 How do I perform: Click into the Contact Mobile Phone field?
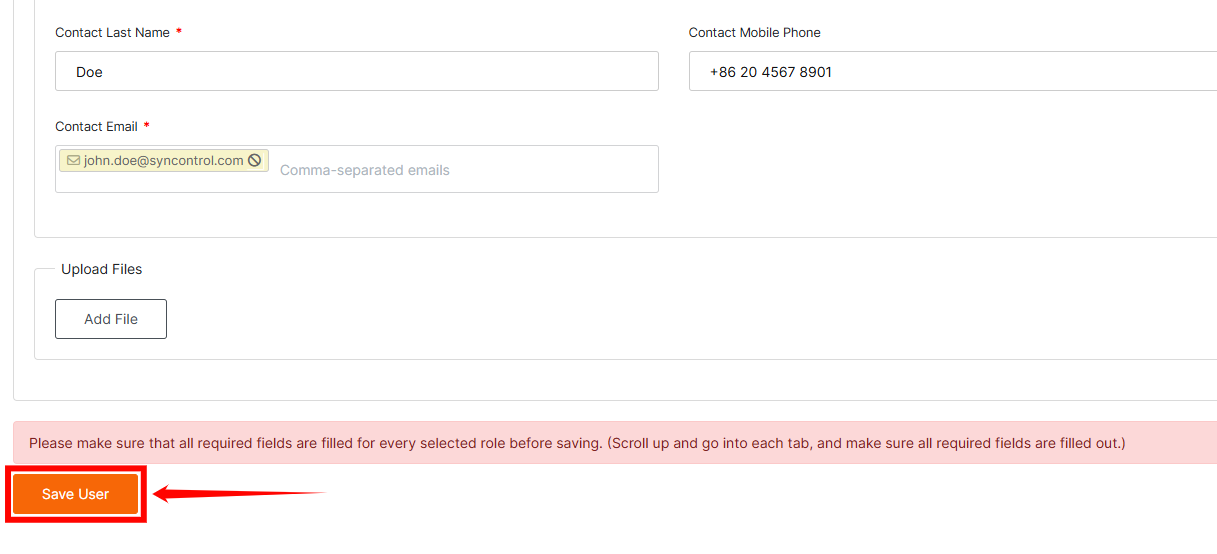[x=950, y=72]
